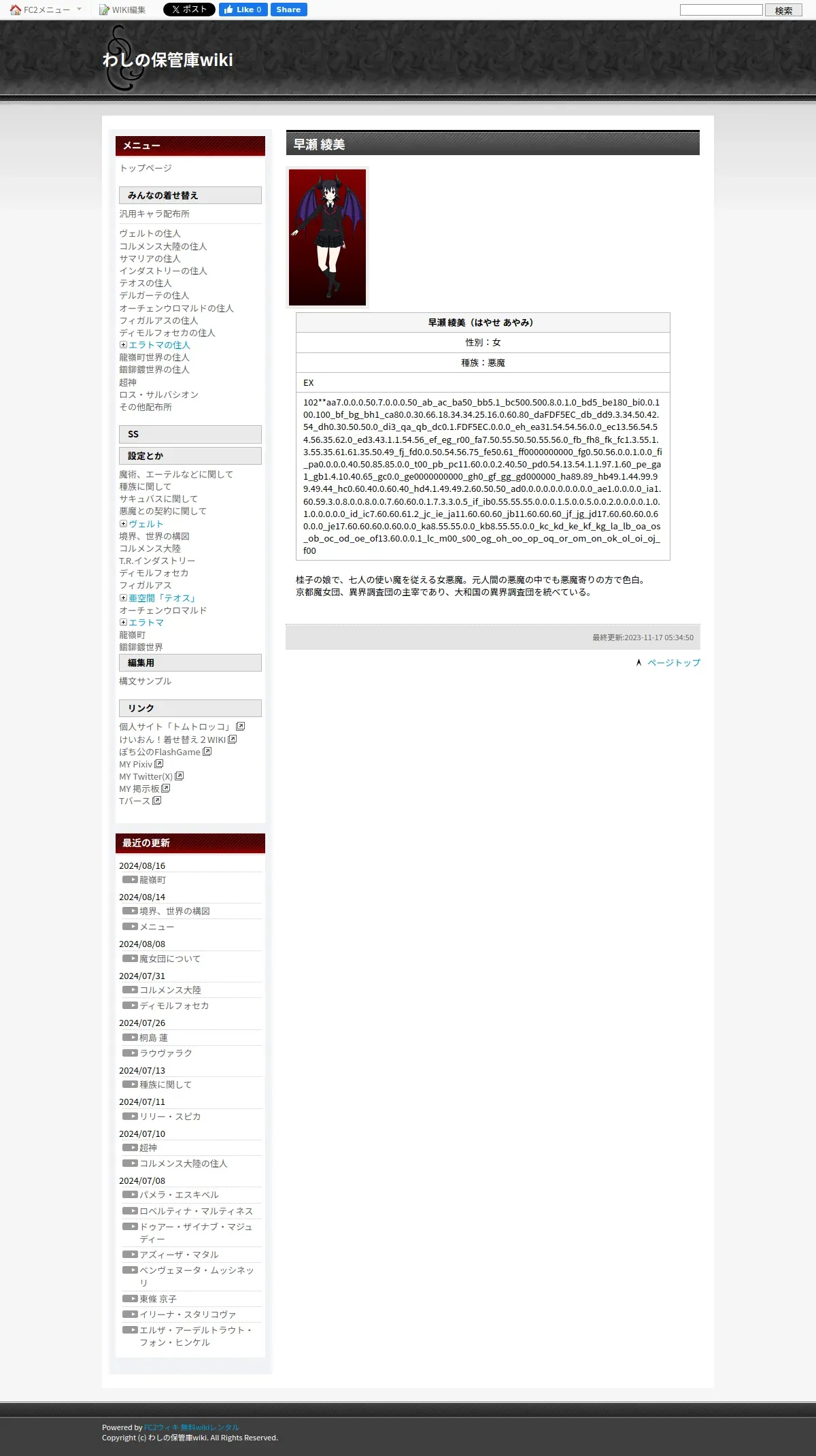The height and width of the screenshot is (1456, 816).
Task: Select コルメンス大陸の住人 in the sidebar
Action: point(163,246)
